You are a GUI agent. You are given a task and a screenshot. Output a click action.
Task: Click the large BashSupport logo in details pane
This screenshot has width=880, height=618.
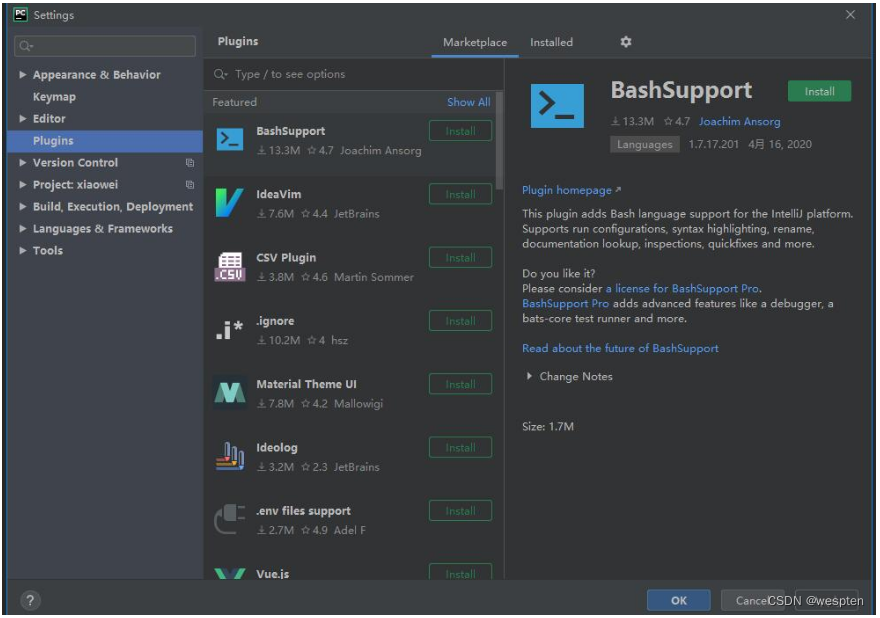(557, 106)
